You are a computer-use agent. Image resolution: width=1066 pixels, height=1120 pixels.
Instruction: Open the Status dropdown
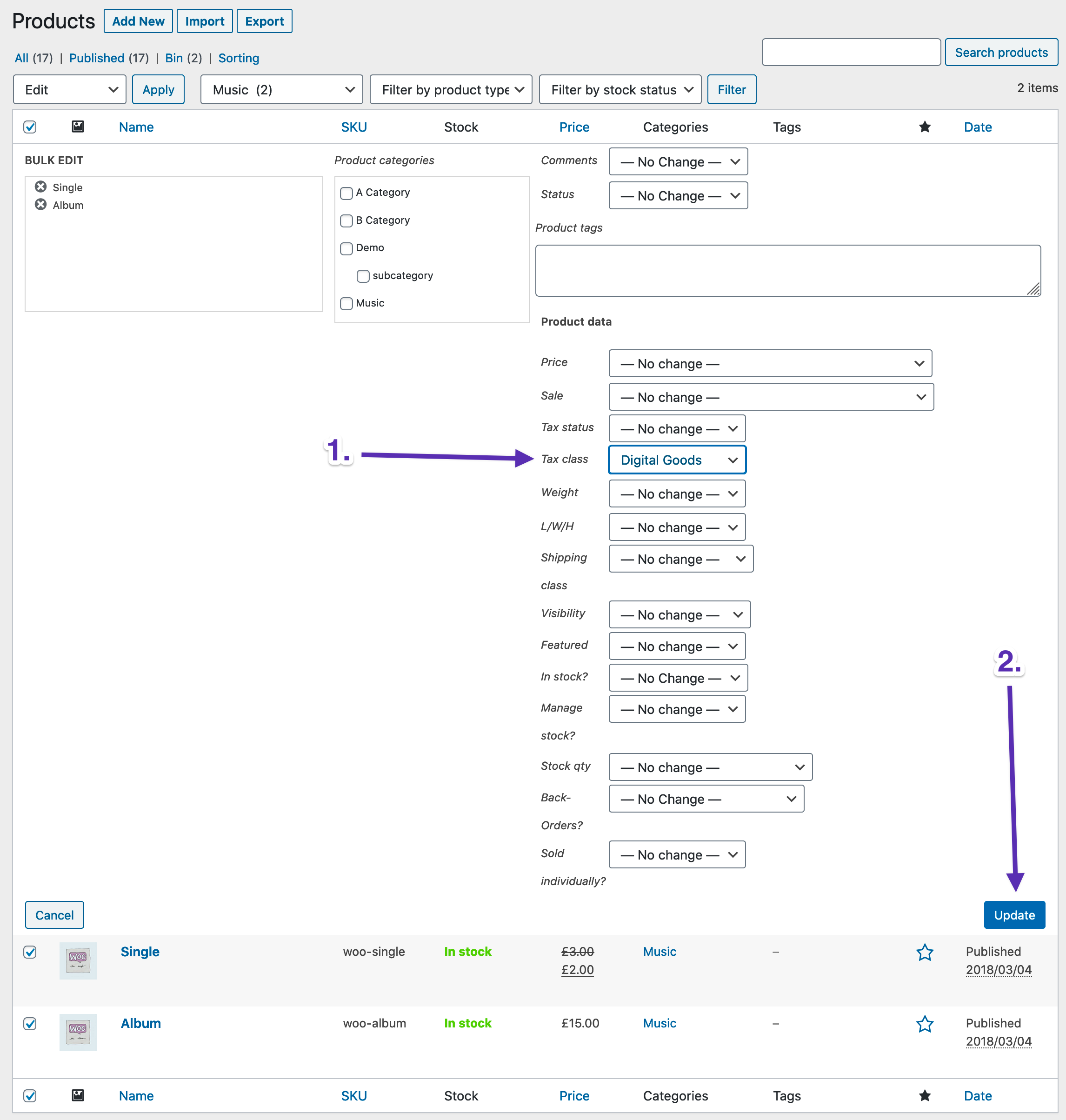point(678,195)
